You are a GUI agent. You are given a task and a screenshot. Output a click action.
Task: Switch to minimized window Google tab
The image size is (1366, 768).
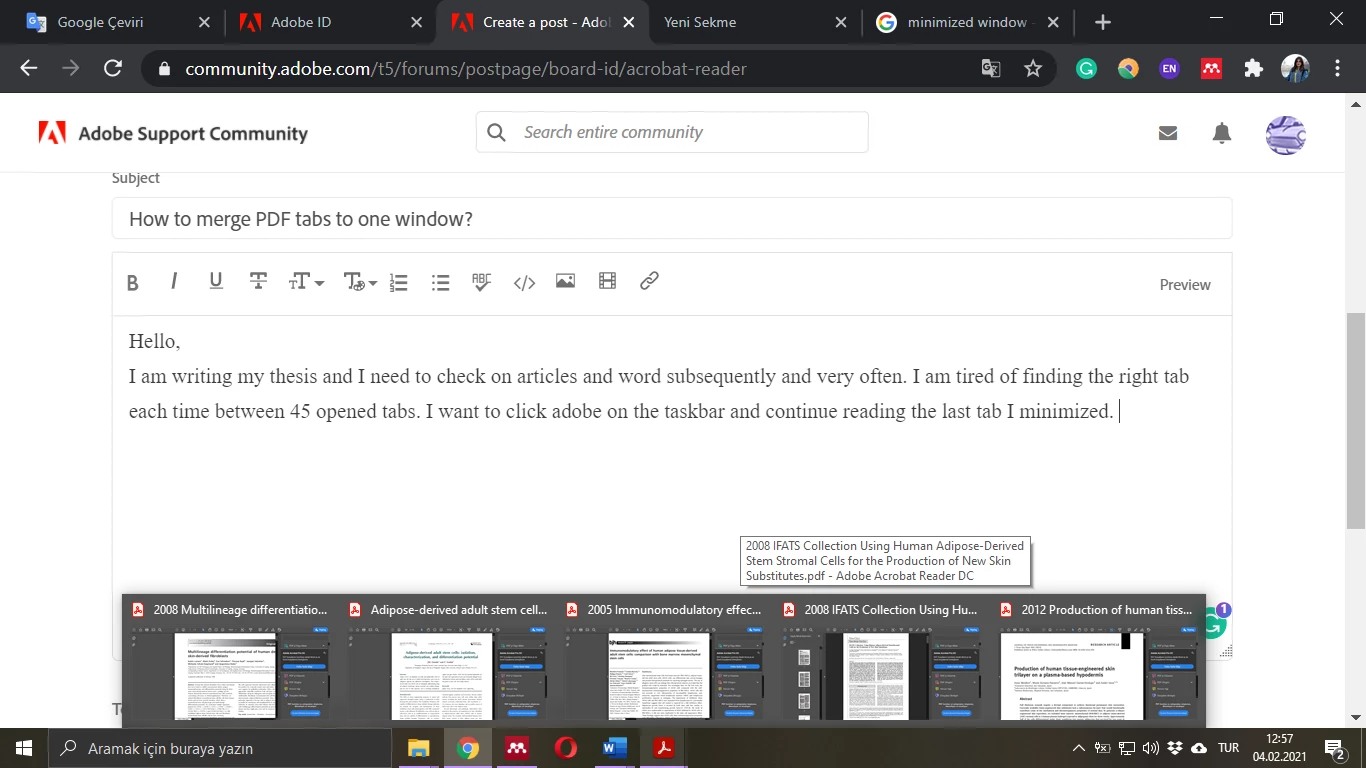pyautogui.click(x=966, y=22)
